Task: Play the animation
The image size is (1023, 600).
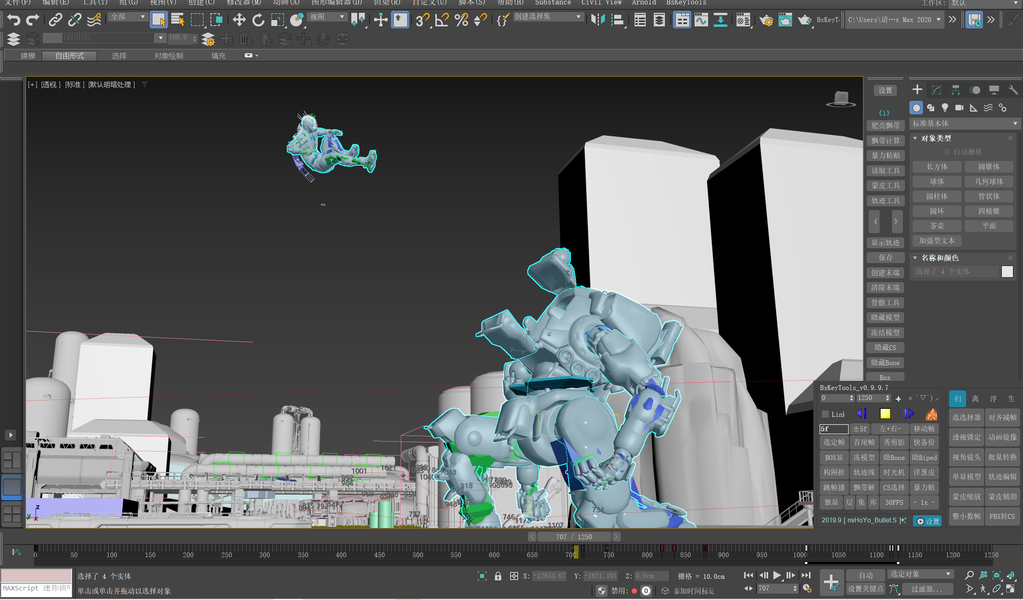Action: pos(776,576)
